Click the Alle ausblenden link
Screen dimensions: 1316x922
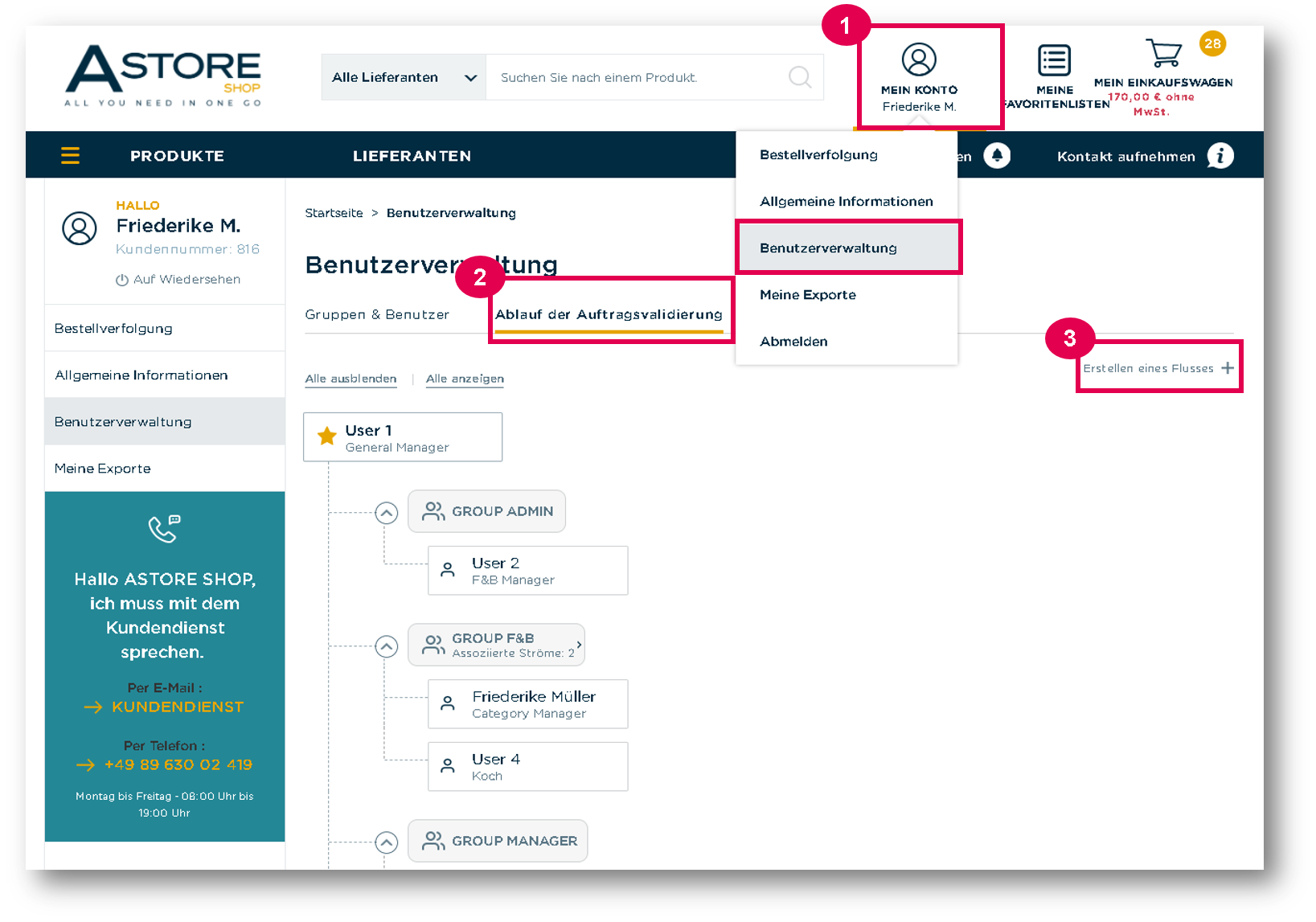[x=351, y=379]
